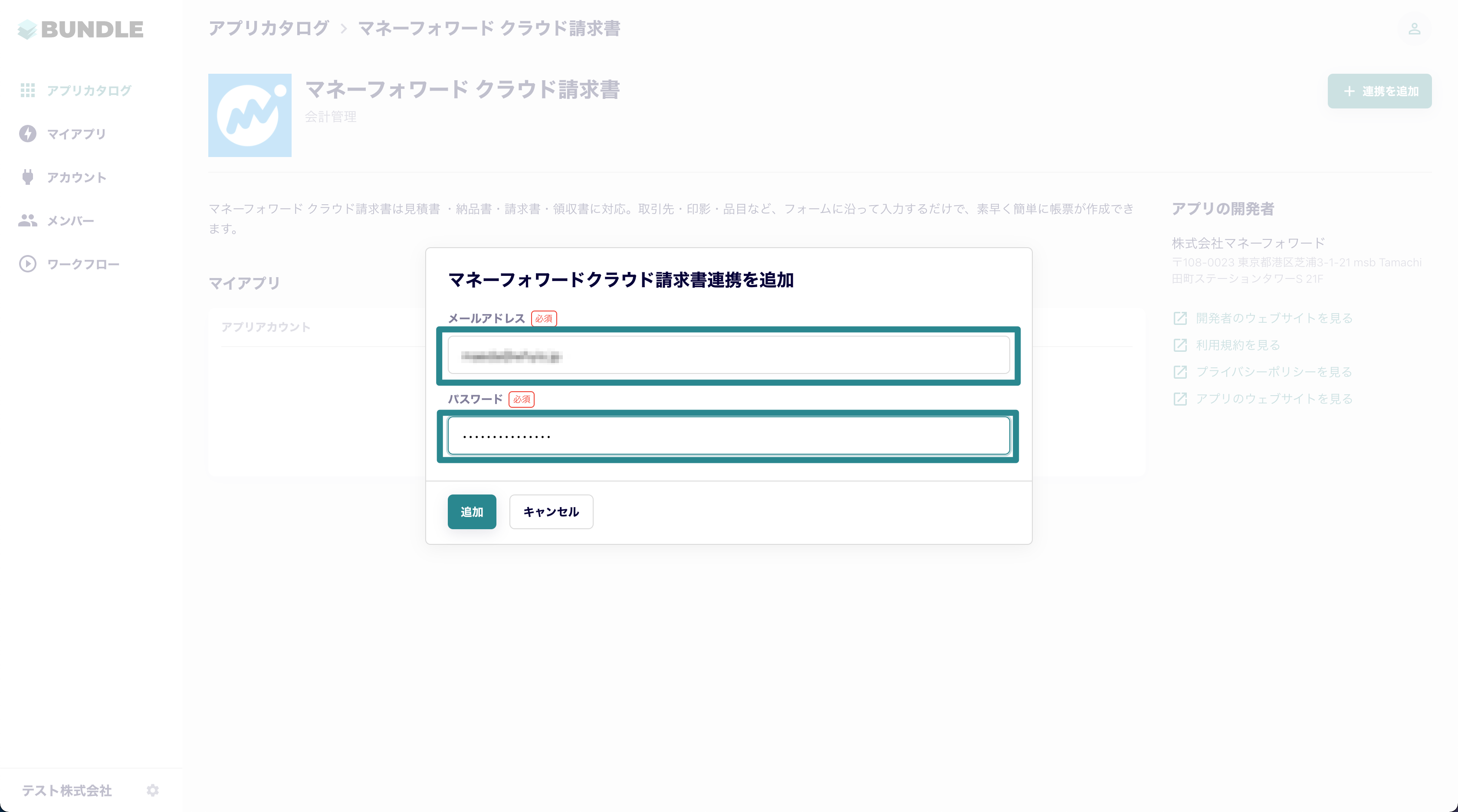Open settings gear next to テスト株式会社
Screen dimensions: 1458x812
tap(153, 790)
